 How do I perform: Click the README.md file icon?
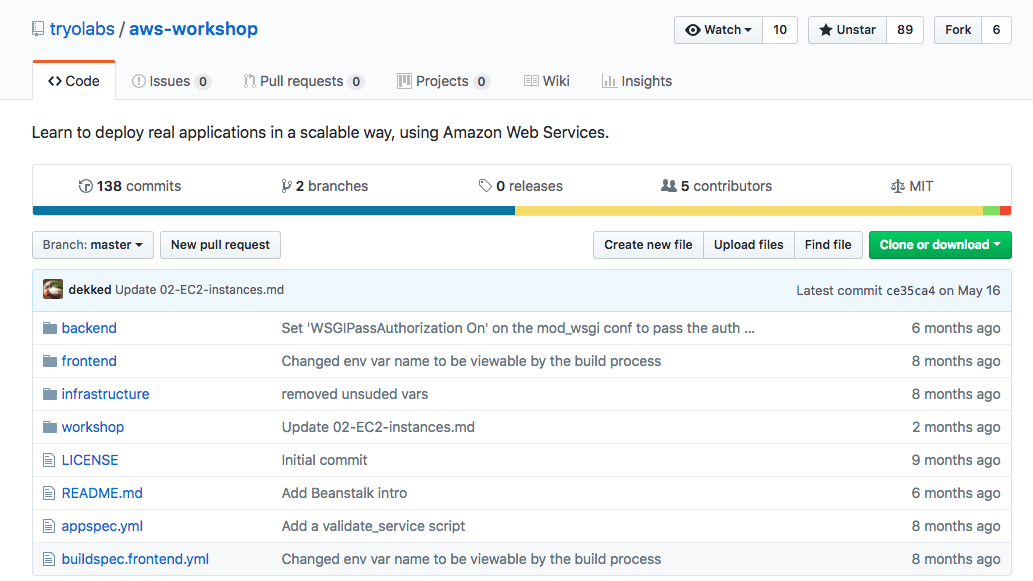[x=49, y=493]
